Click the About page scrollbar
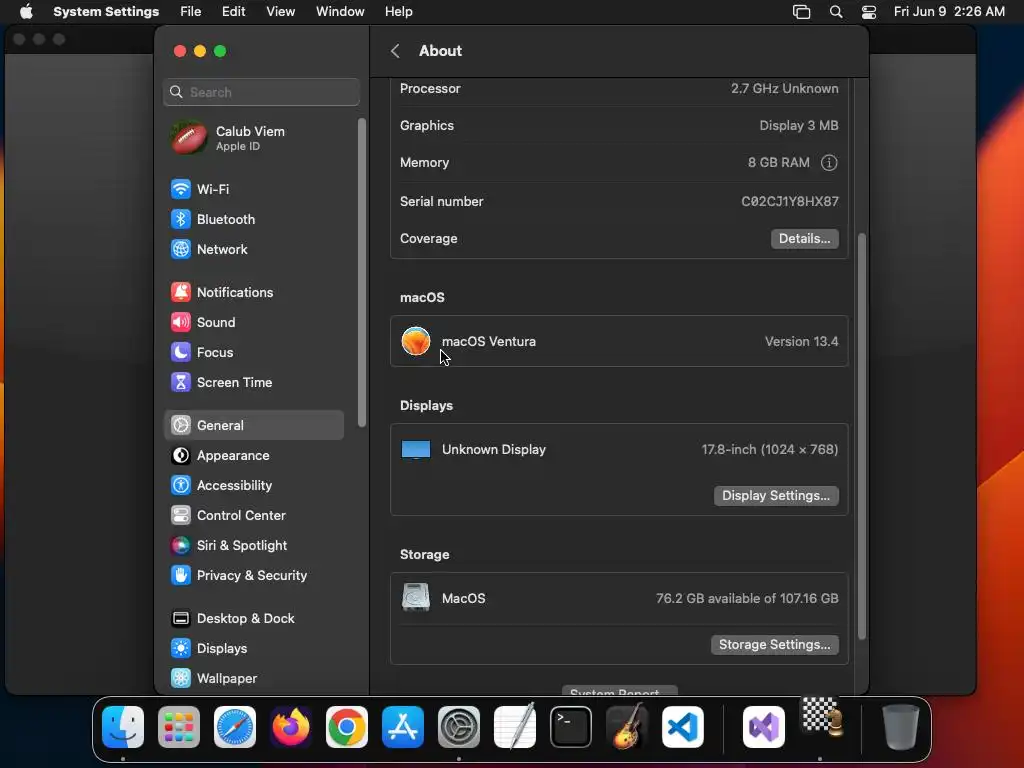This screenshot has width=1024, height=768. 861,436
